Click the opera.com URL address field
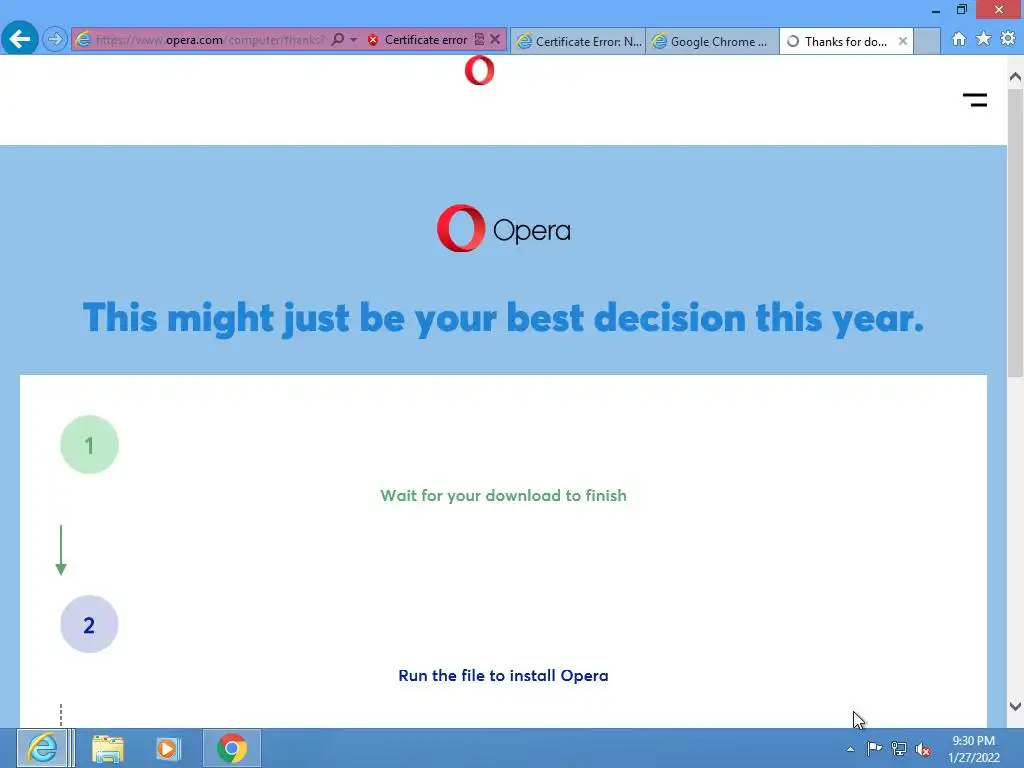This screenshot has height=768, width=1024. coord(209,40)
